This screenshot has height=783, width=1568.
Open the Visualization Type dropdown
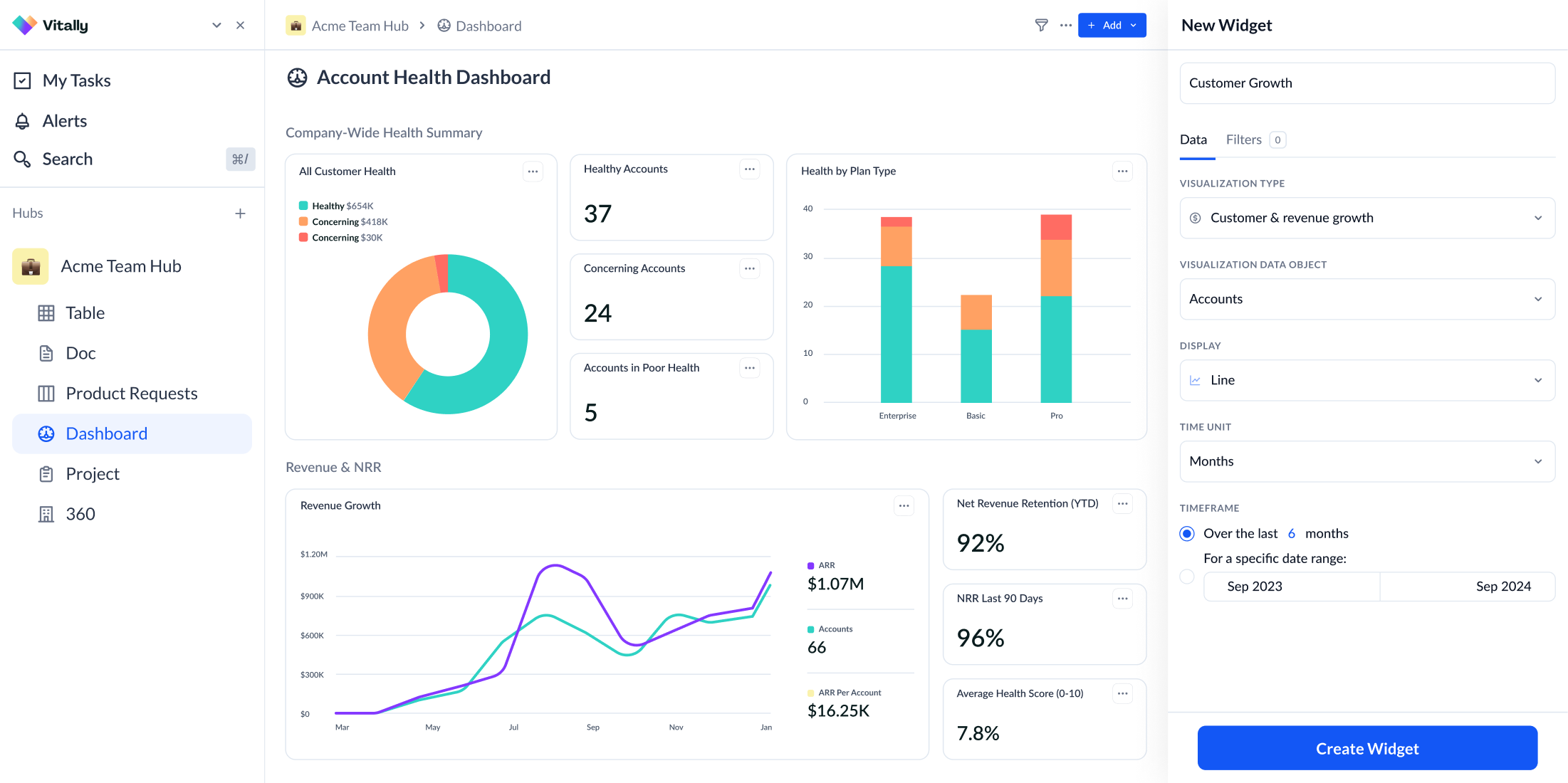coord(1367,218)
